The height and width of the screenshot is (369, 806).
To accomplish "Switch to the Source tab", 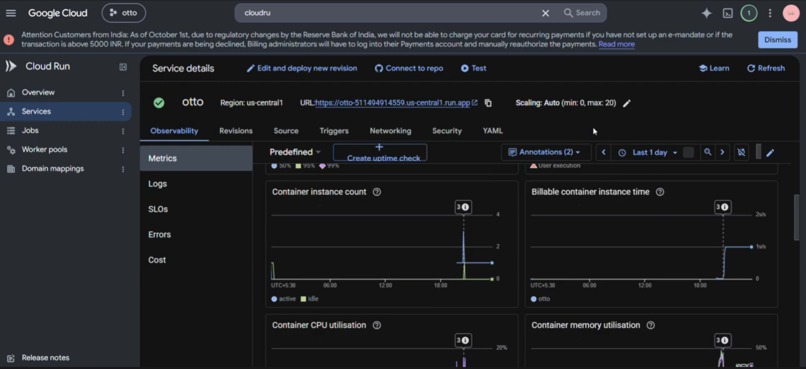I will tap(286, 131).
